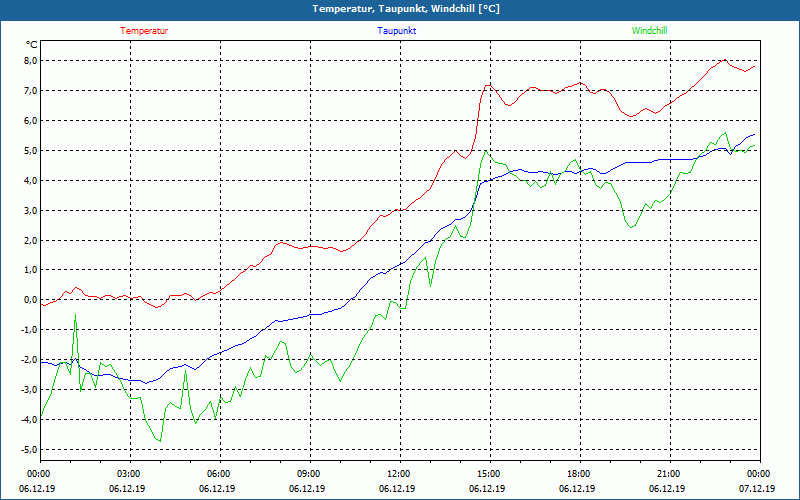800x500 pixels.
Task: Click the 7,0 y-axis value
Action: click(31, 91)
